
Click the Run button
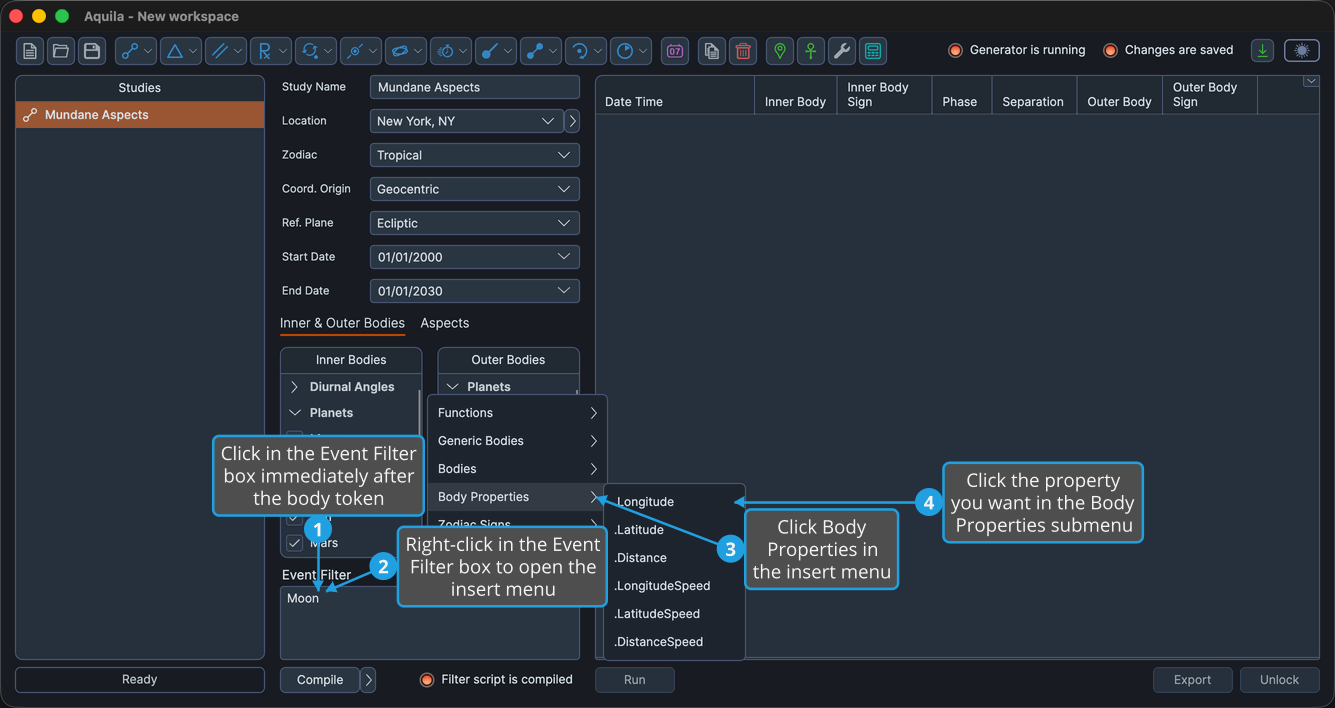point(635,680)
